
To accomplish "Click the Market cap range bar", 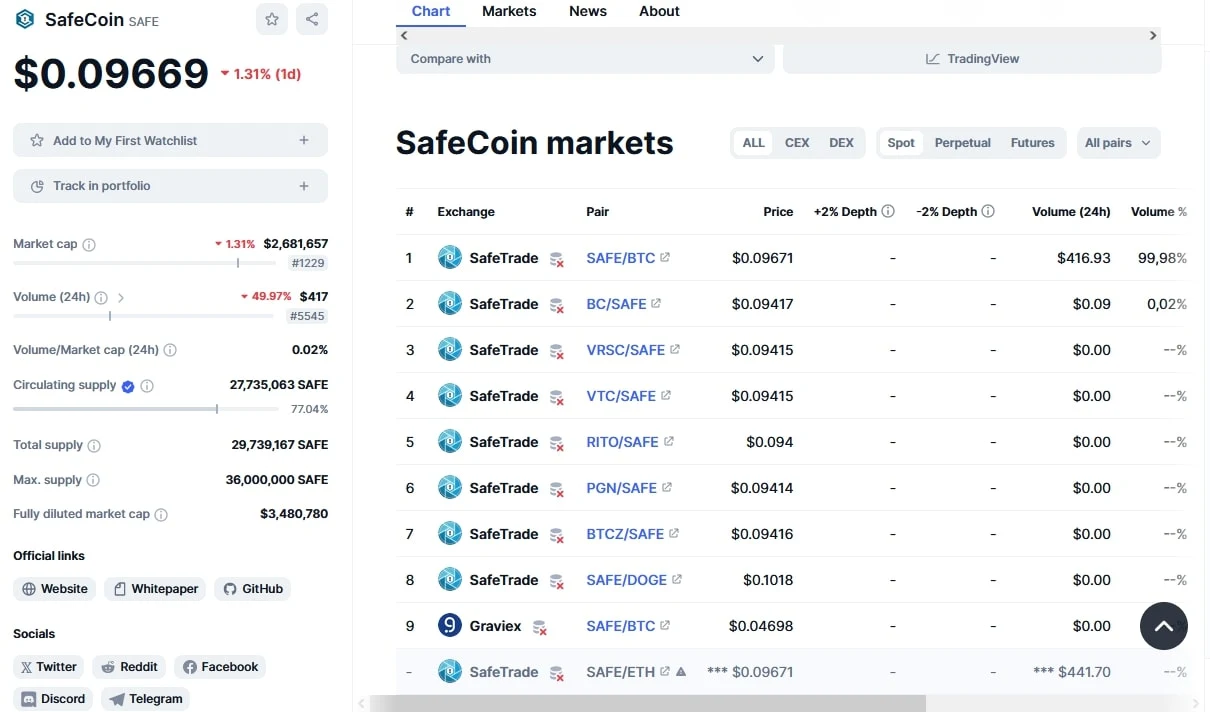I will (144, 263).
